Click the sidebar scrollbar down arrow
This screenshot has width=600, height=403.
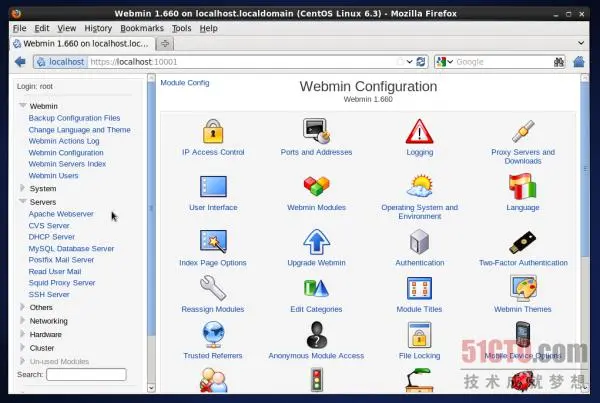tap(151, 388)
